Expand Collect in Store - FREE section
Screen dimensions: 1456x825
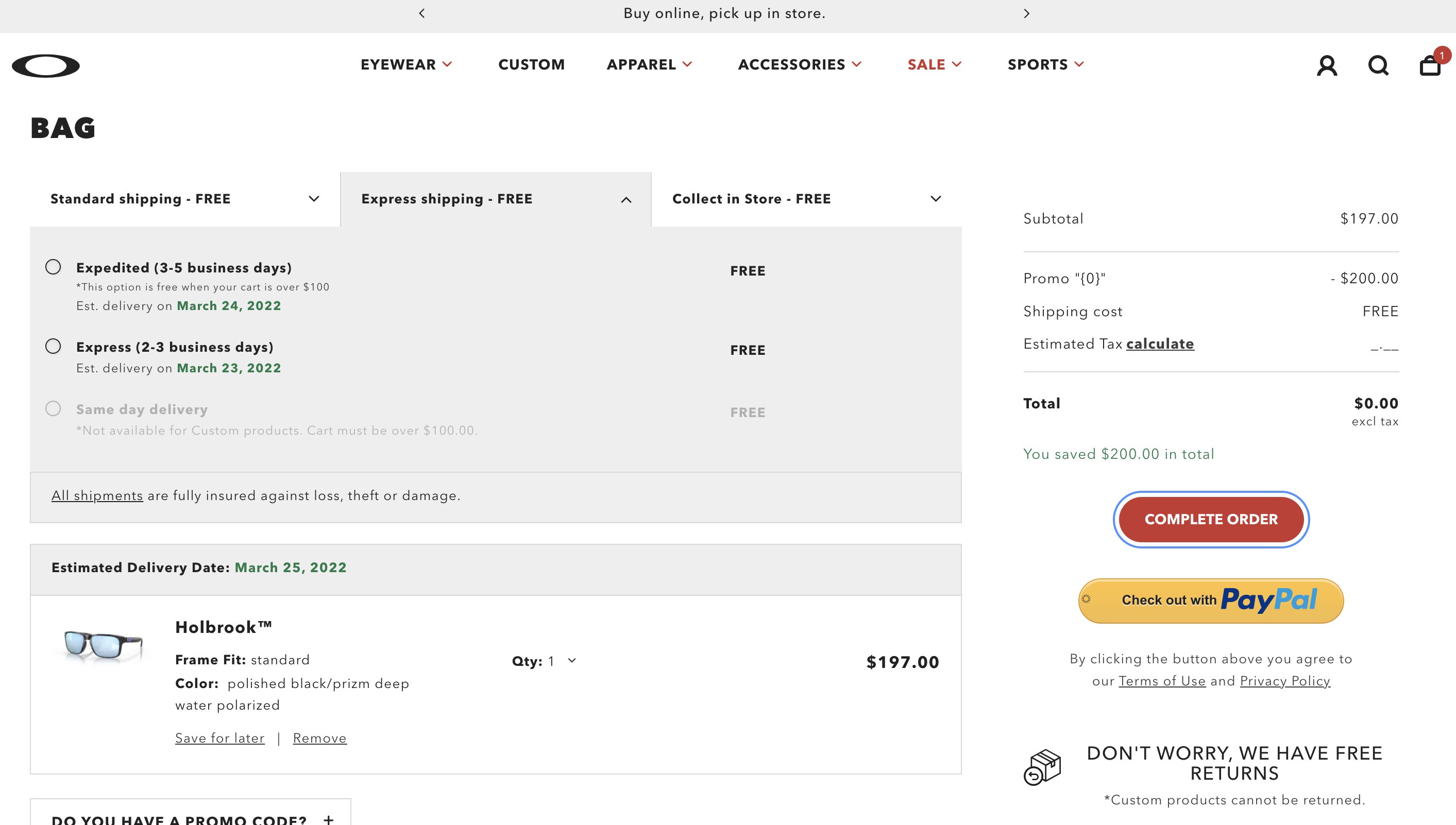pos(806,199)
